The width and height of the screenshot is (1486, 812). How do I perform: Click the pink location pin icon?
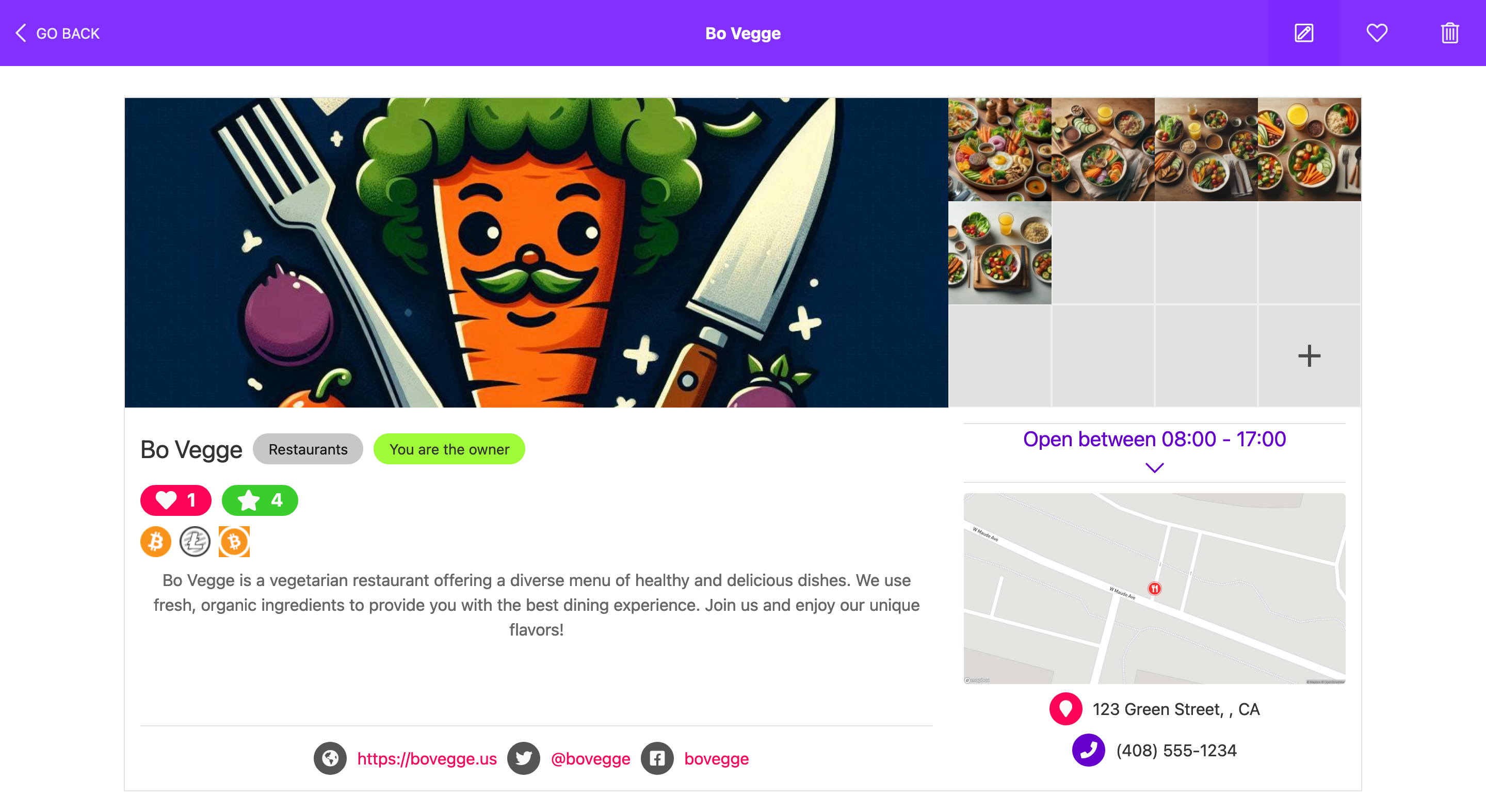(x=1065, y=708)
